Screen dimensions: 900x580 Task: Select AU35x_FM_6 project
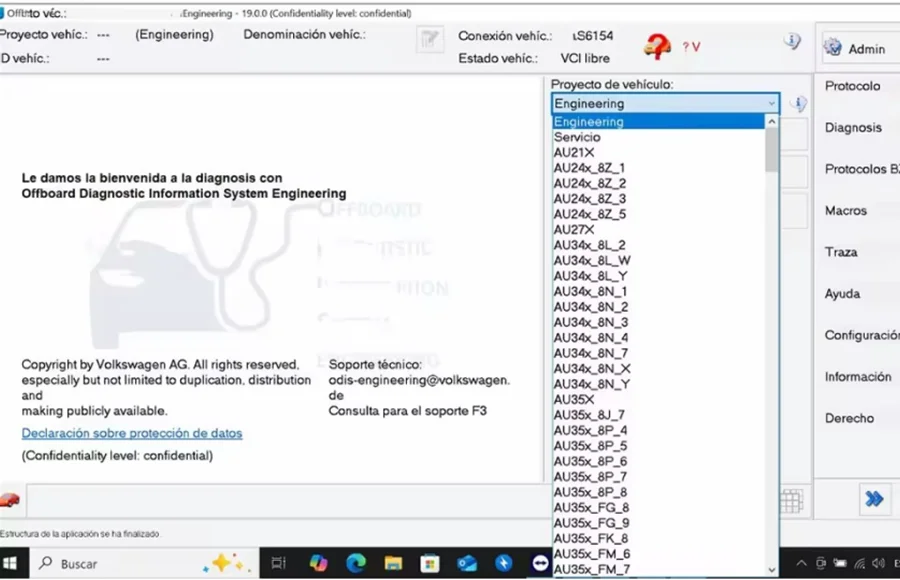(x=658, y=554)
